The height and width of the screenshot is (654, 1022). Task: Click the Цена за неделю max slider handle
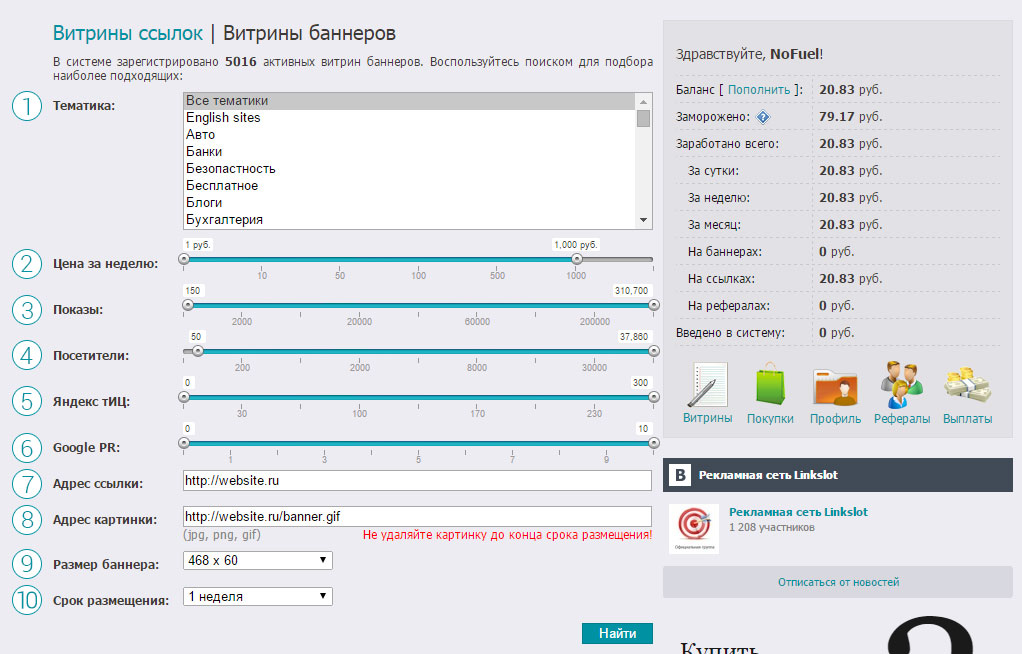point(577,259)
